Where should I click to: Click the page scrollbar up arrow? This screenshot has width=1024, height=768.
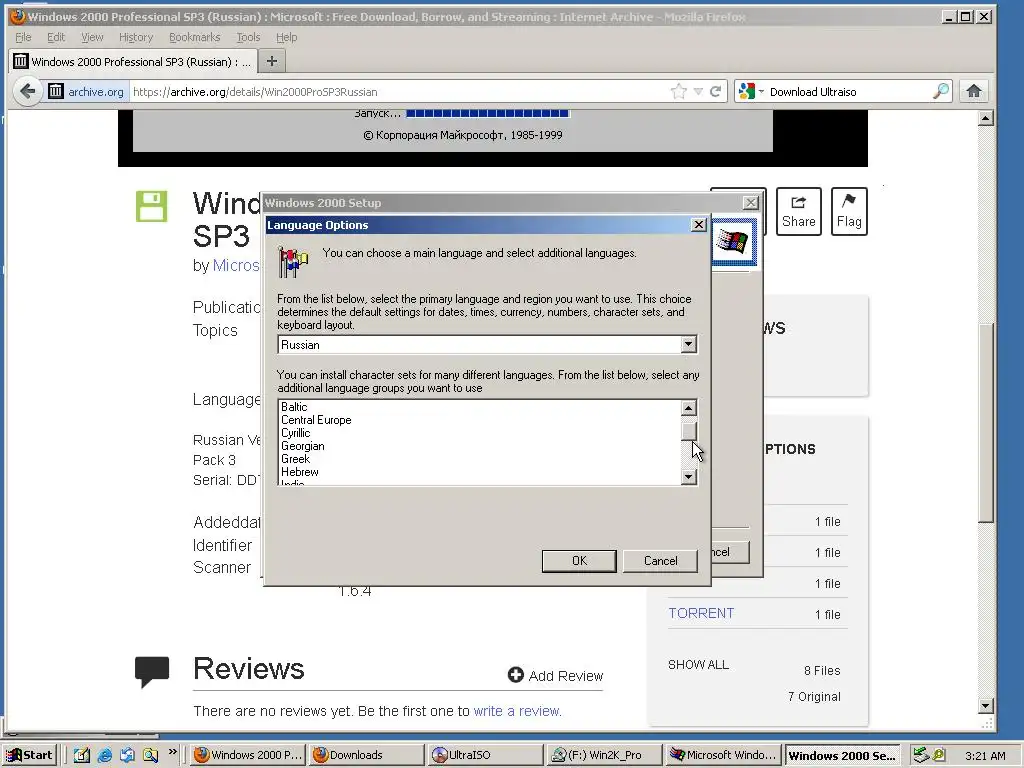pyautogui.click(x=986, y=118)
